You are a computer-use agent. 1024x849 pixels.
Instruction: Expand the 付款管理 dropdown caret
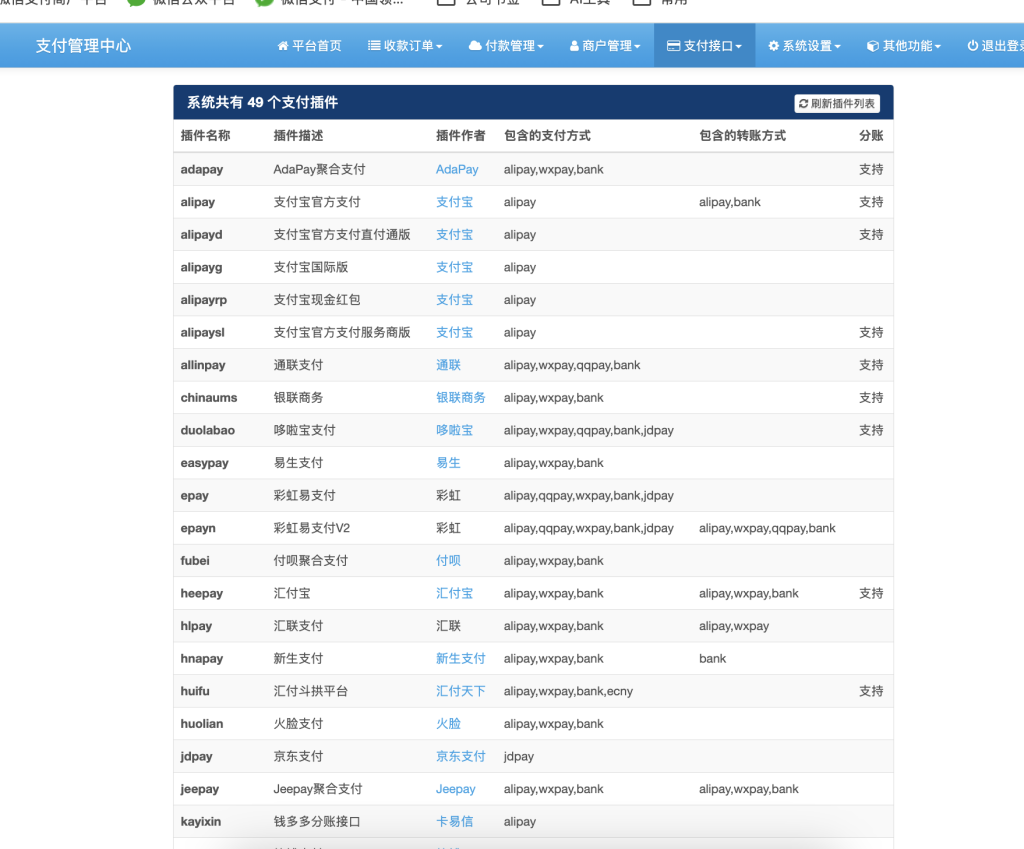[x=541, y=47]
